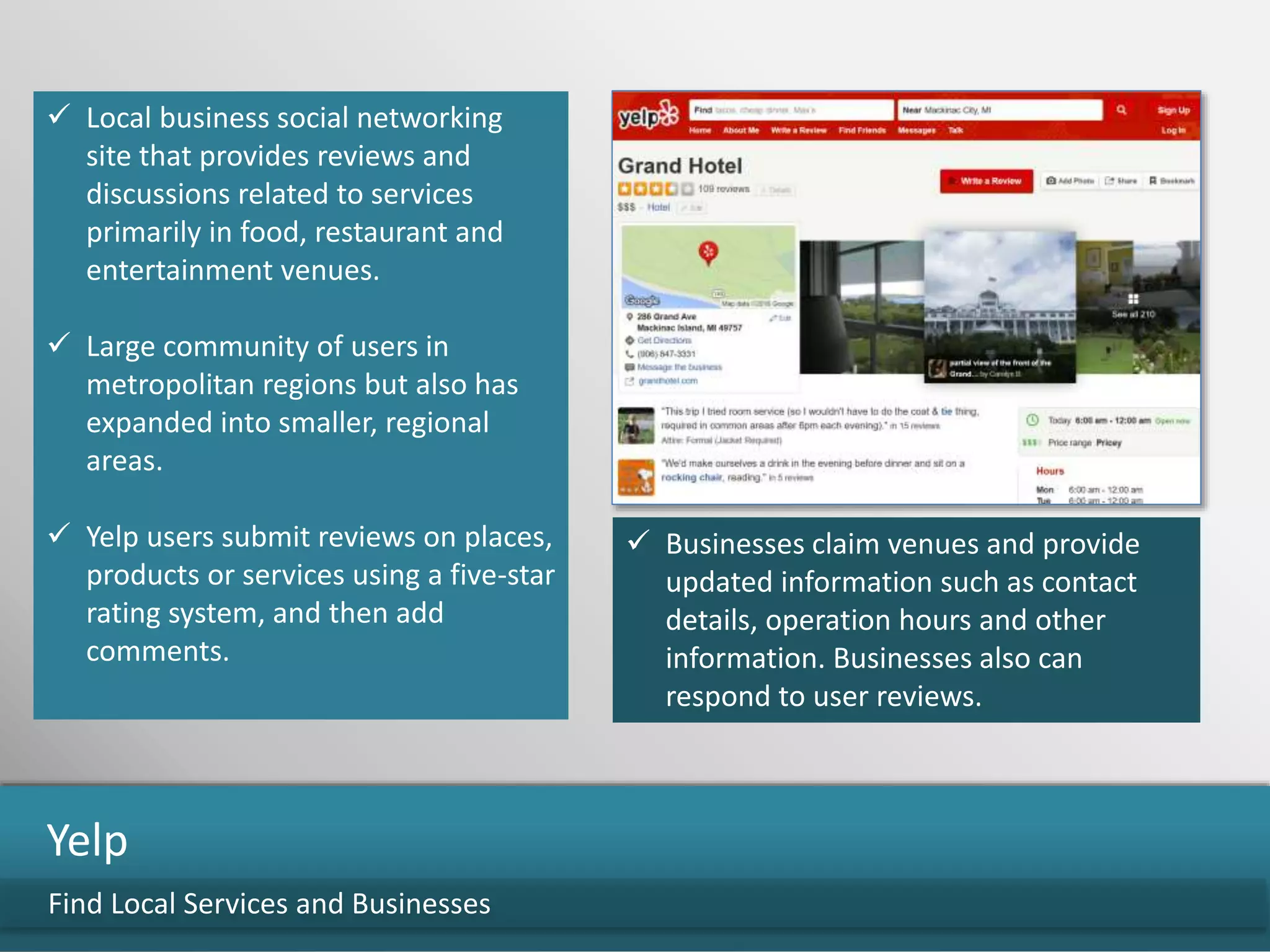
Task: Open the Get Directions link
Action: 664,340
